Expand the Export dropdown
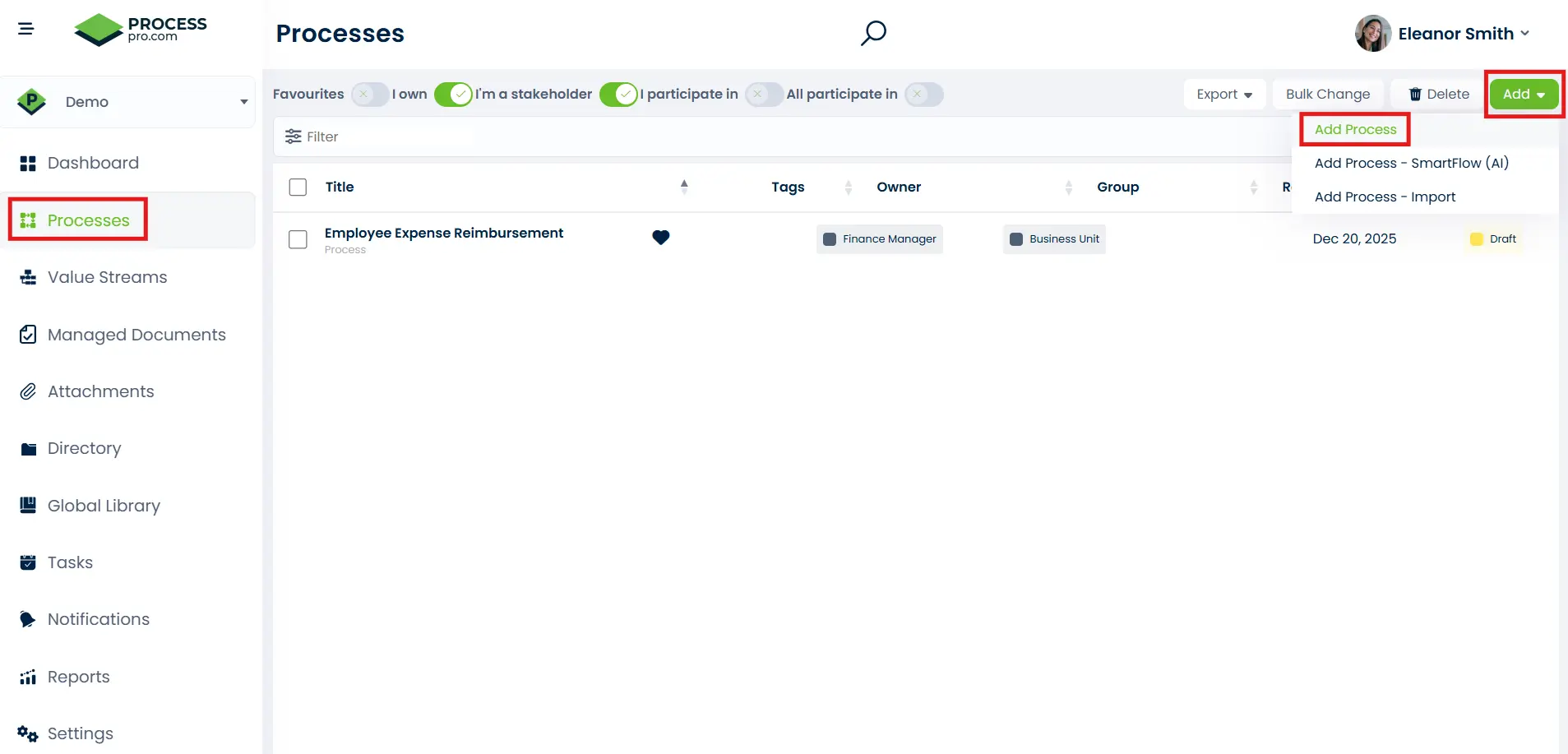This screenshot has height=754, width=1568. click(x=1223, y=94)
